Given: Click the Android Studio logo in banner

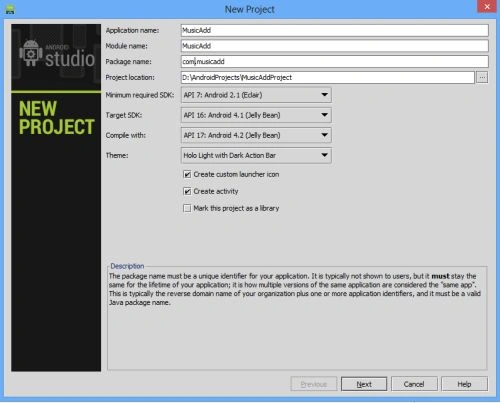Looking at the screenshot, I should tap(57, 54).
